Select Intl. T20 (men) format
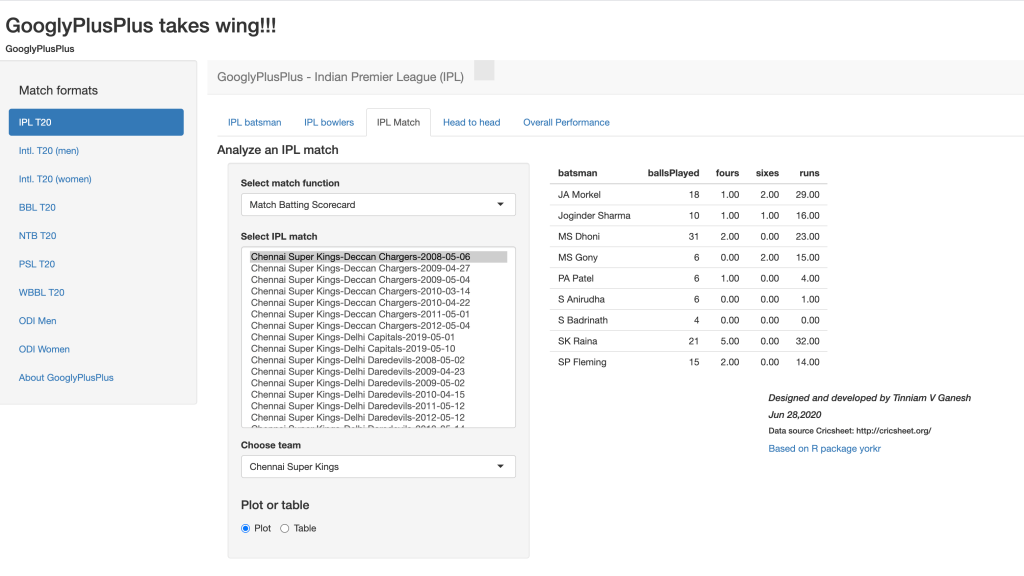 [48, 151]
